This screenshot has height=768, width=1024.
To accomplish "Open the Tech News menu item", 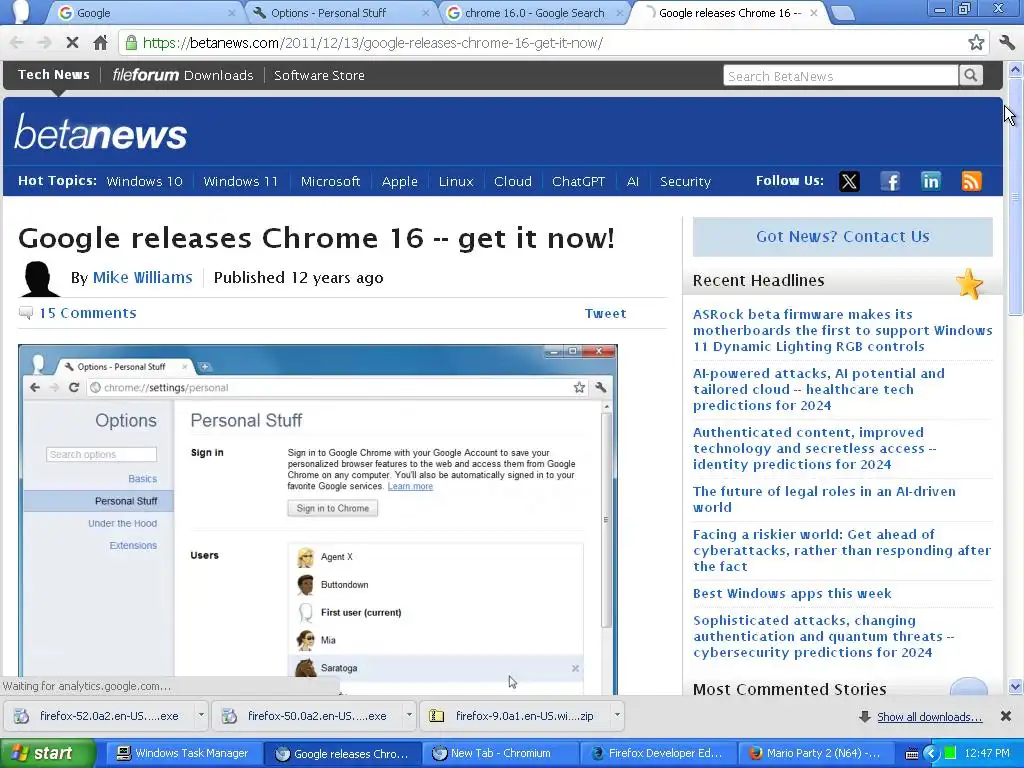I will pos(54,74).
